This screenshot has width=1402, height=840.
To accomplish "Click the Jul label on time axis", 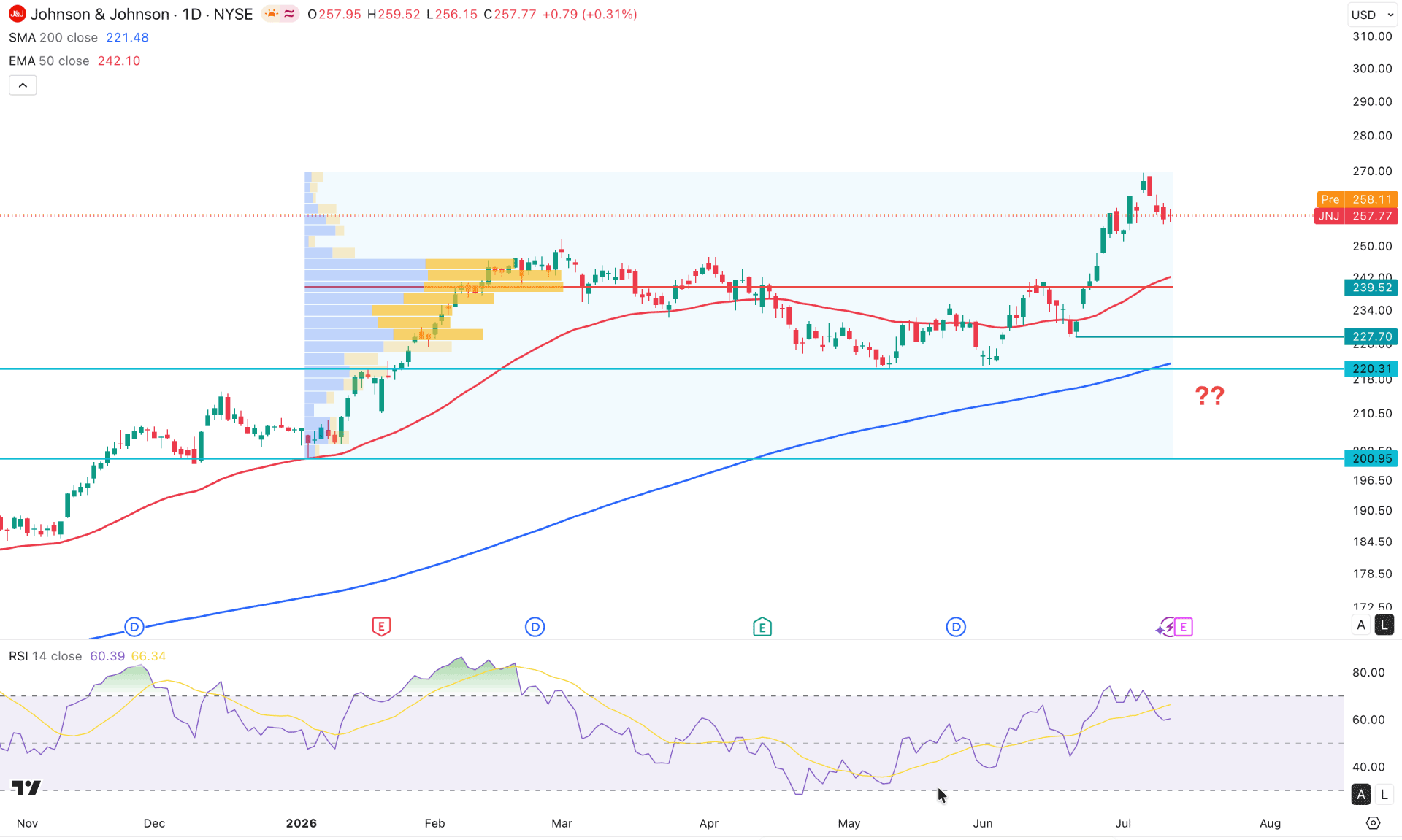I will 1123,823.
